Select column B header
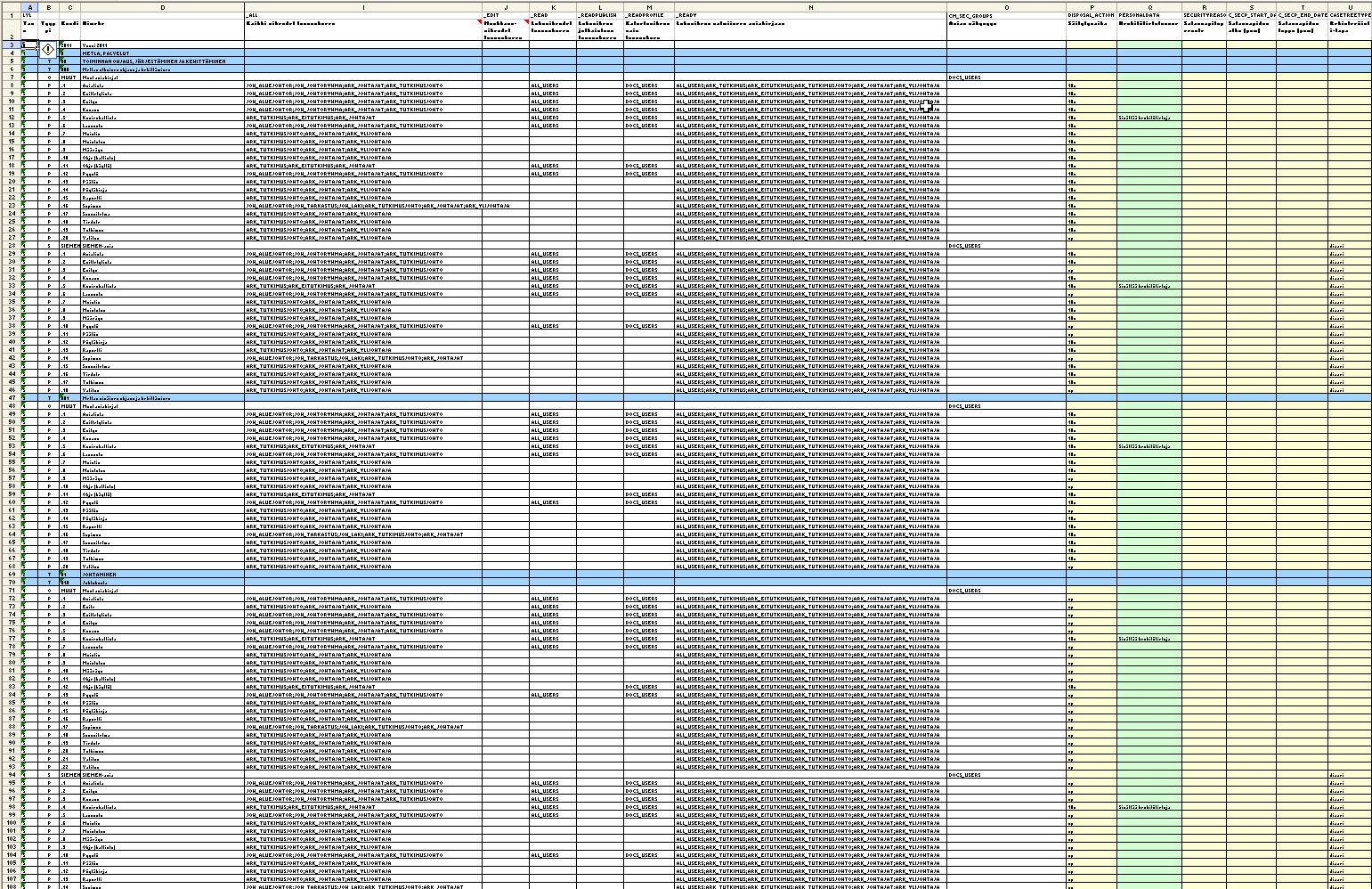Viewport: 1372px width, 889px height. [48, 7]
